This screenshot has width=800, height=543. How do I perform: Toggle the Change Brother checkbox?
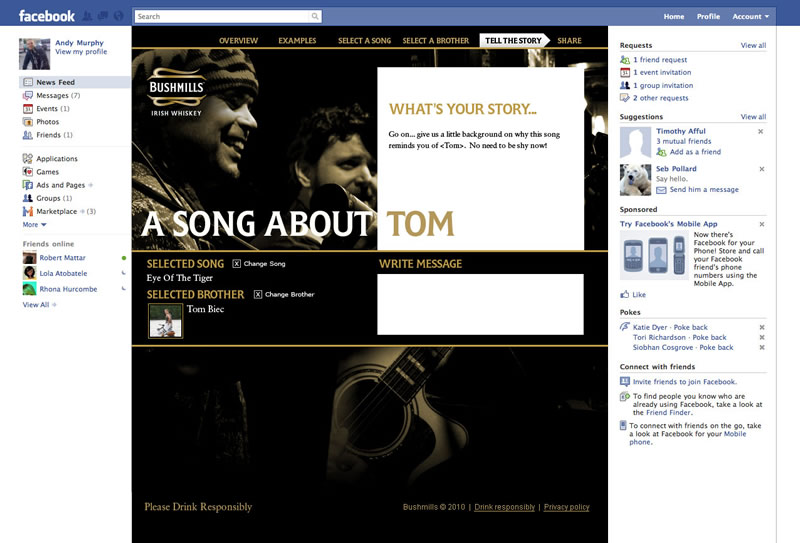(258, 294)
